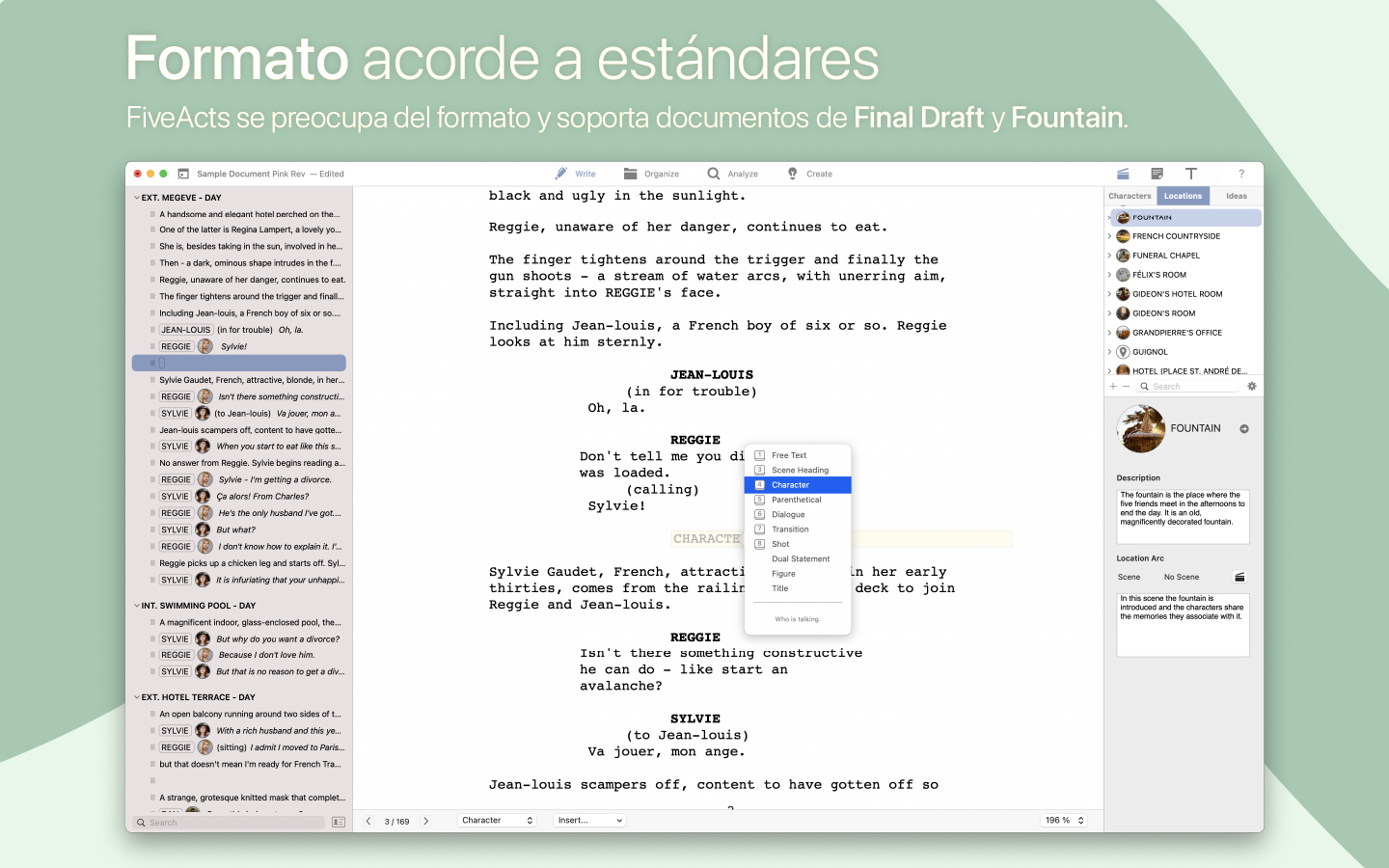1389x868 pixels.
Task: Select the 'Ça alors! From Charles?' outline row
Action: point(239,497)
